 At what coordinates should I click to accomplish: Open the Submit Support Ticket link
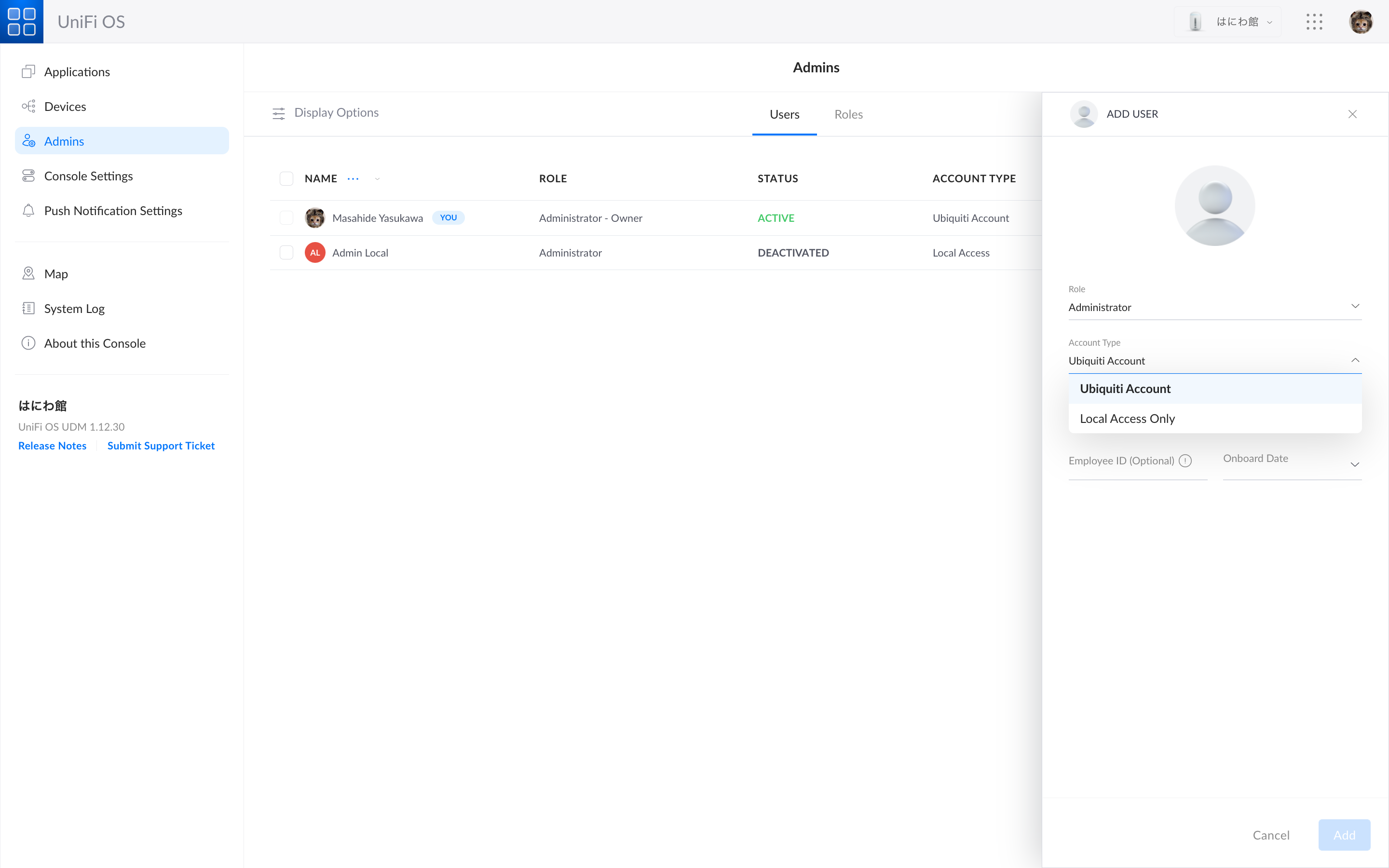[161, 446]
